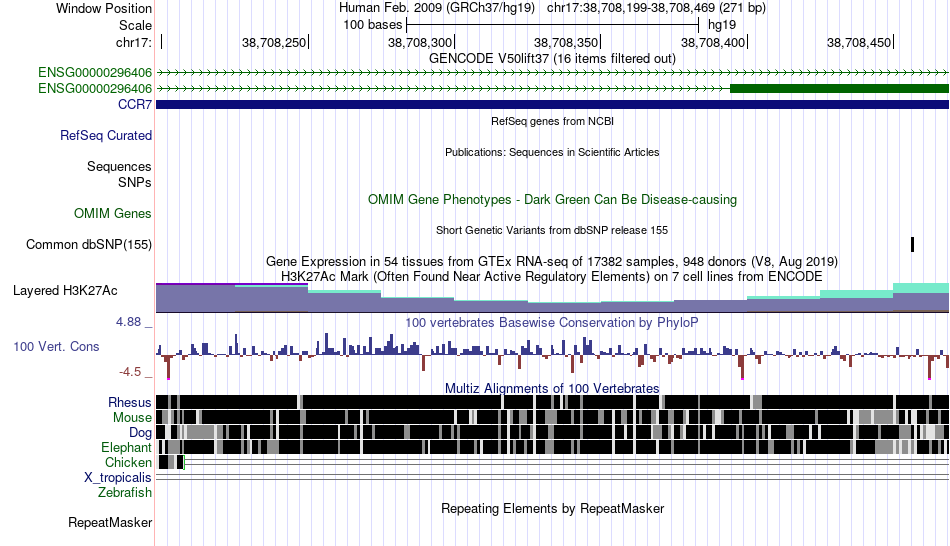Click '100 vertebrates Basewise Conservation by PhyloP' title
The width and height of the screenshot is (950, 546).
[x=552, y=322]
